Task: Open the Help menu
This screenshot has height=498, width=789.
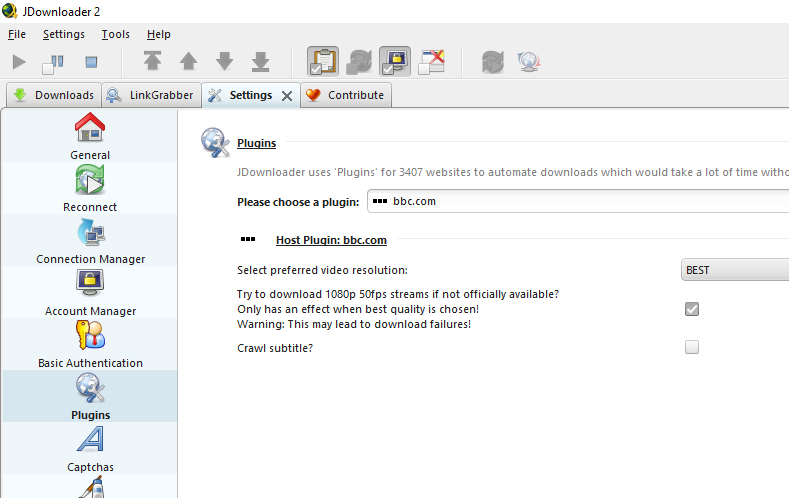Action: coord(159,34)
